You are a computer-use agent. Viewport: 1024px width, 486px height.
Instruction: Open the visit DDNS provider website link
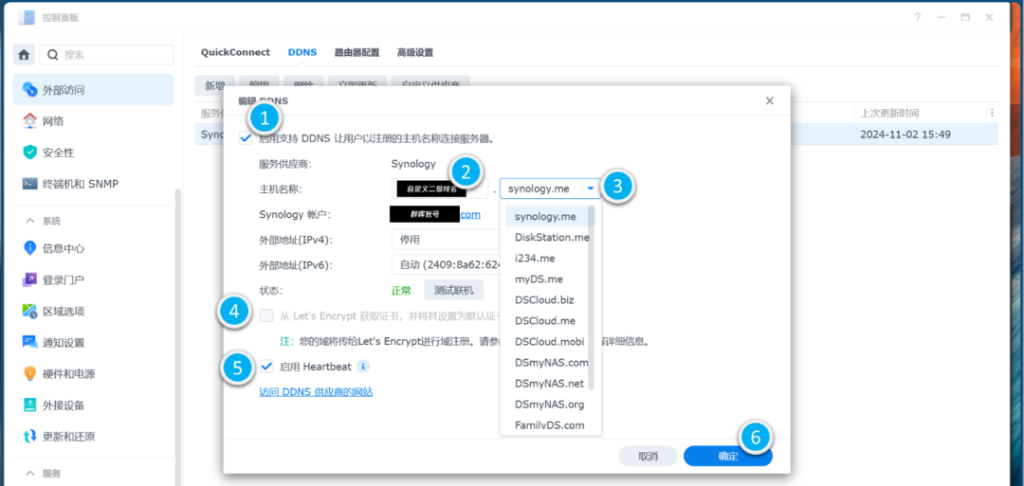click(x=316, y=392)
